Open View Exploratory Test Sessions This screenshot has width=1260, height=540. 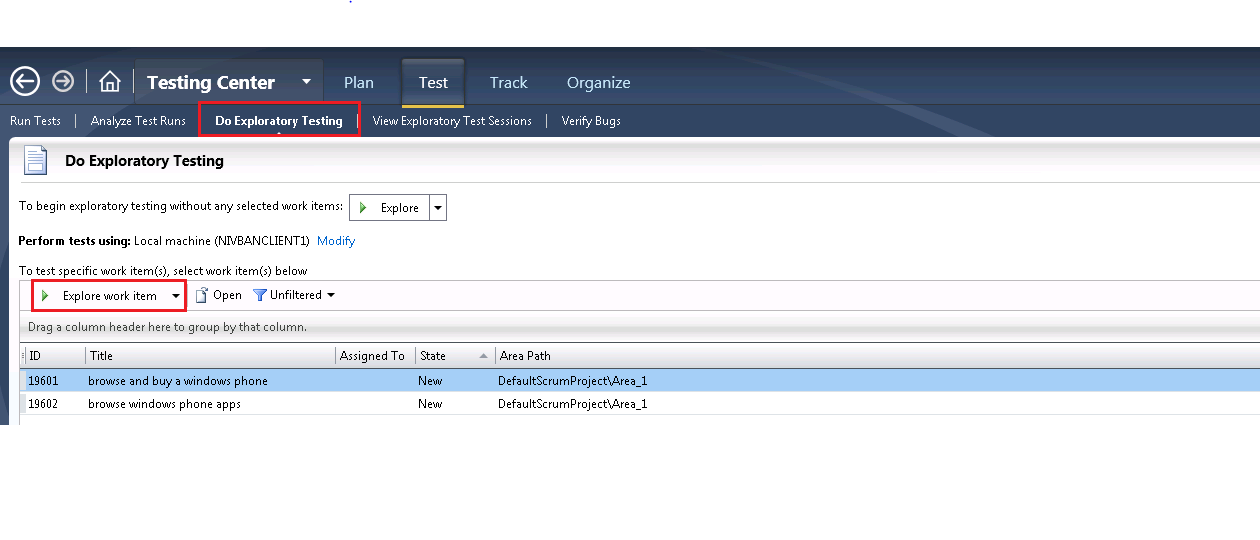(452, 121)
